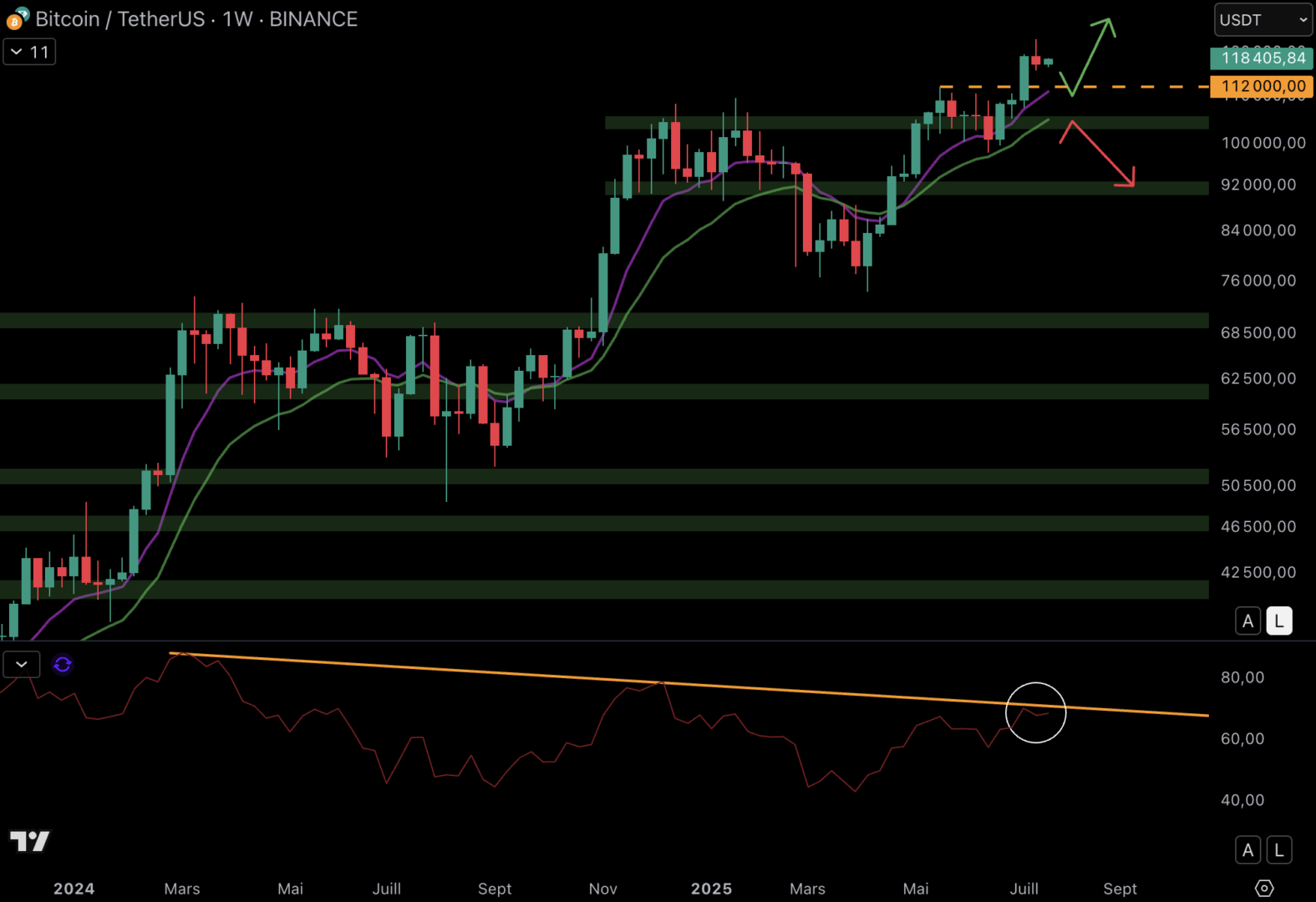Screen dimensions: 1316x902
Task: Toggle auto scale A on indicator pane
Action: 1247,850
